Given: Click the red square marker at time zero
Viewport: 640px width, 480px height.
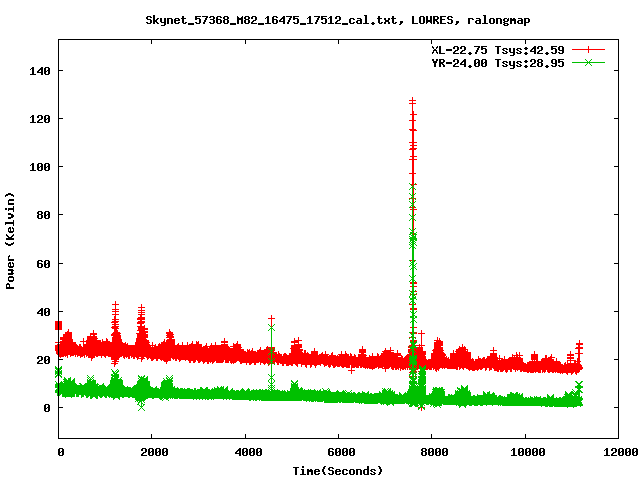Looking at the screenshot, I should pos(58,325).
